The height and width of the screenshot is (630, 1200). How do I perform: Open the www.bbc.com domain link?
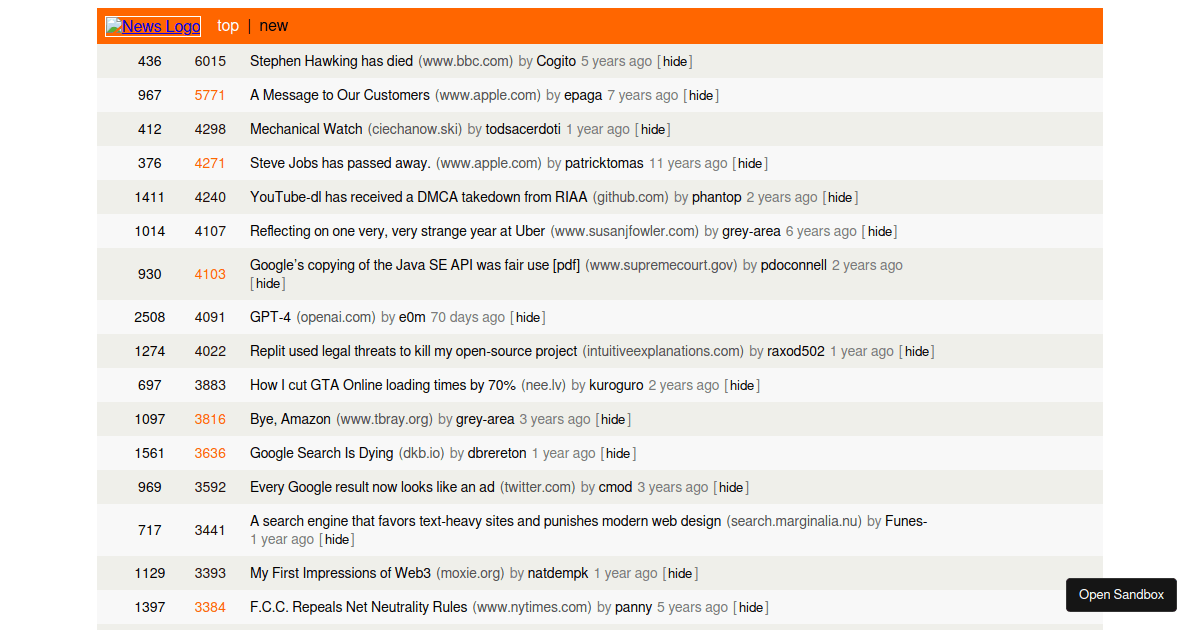point(466,61)
